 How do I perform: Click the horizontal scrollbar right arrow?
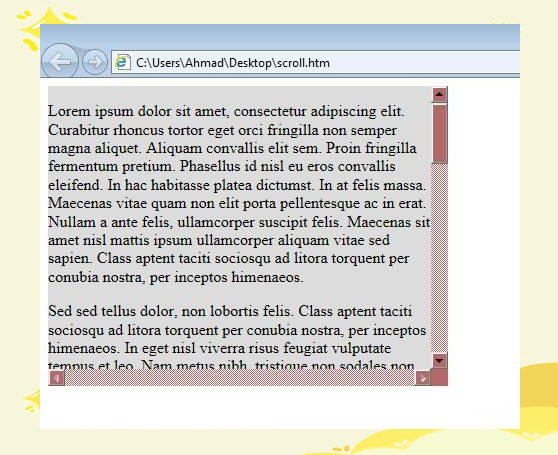(x=423, y=378)
